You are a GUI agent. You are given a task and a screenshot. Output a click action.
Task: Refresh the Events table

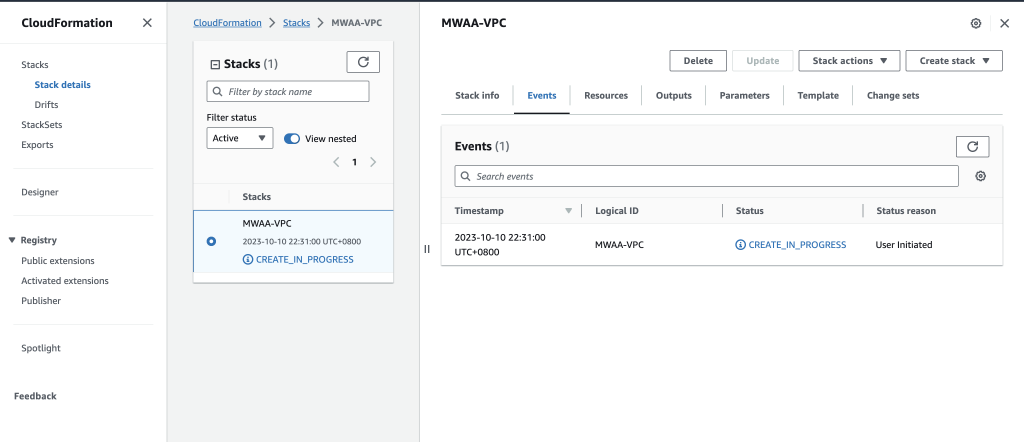[972, 147]
